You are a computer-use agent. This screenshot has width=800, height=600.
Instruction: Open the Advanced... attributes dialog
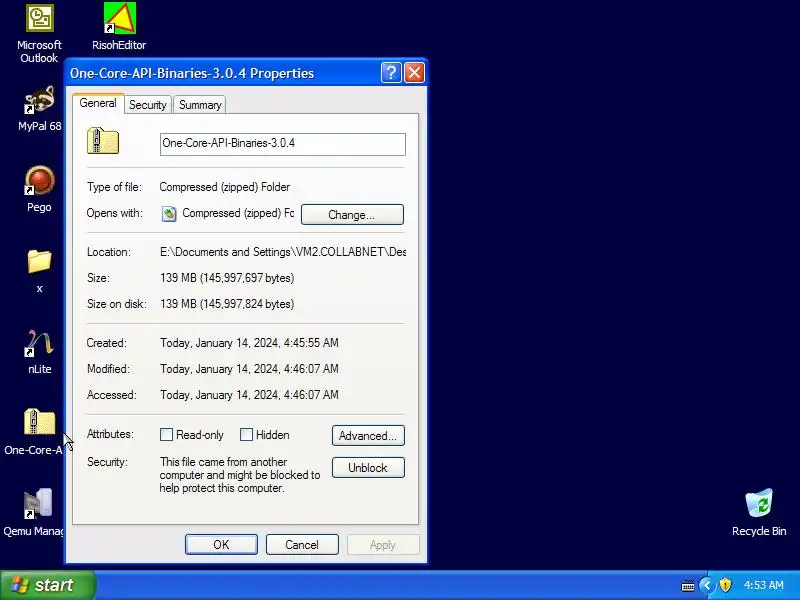368,436
